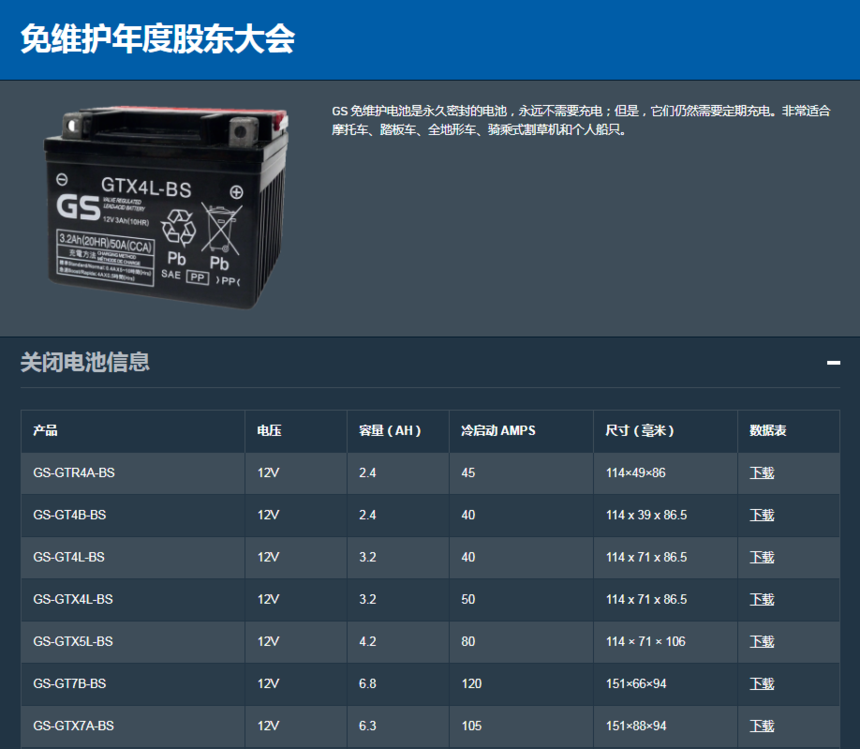Click the 12V voltage in GS-GTR4A-BS row
This screenshot has height=749, width=860.
pyautogui.click(x=268, y=473)
